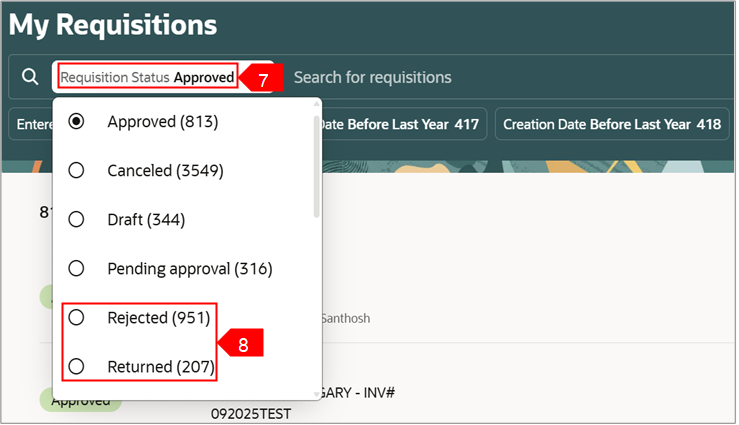Click the Canceled (3549) option label
This screenshot has height=425, width=739.
[x=165, y=171]
